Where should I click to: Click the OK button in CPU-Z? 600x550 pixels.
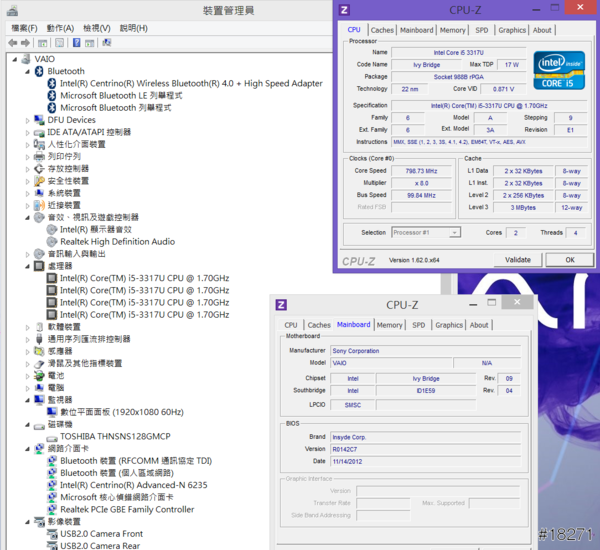(x=569, y=259)
